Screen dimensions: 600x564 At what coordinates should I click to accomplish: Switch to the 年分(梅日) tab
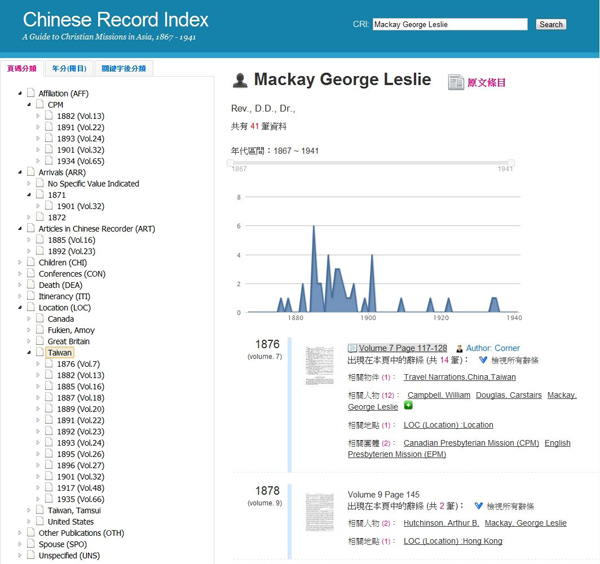[69, 69]
